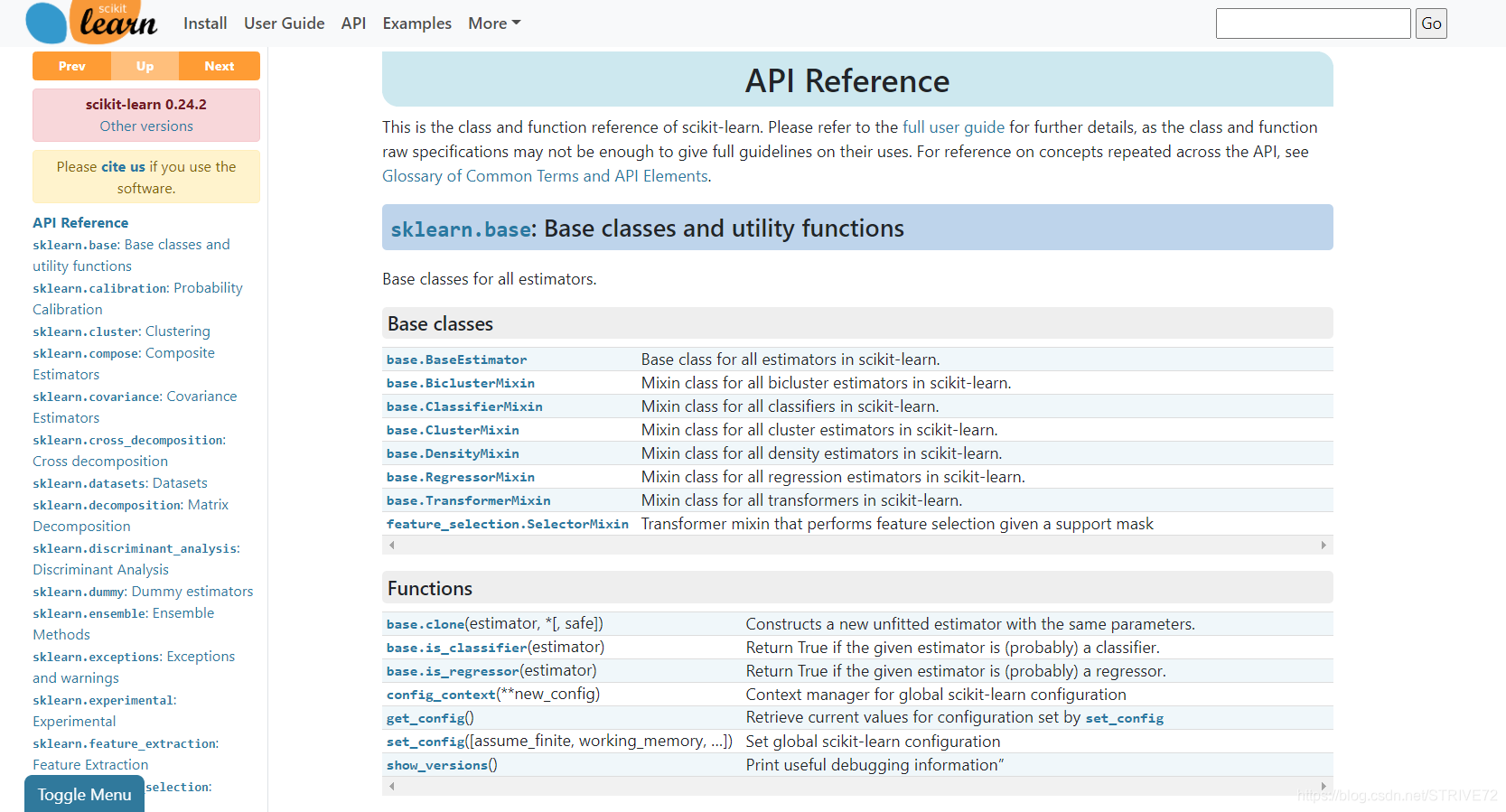Open feature_selection.SelectorMixin reference
Image resolution: width=1506 pixels, height=812 pixels.
(508, 524)
